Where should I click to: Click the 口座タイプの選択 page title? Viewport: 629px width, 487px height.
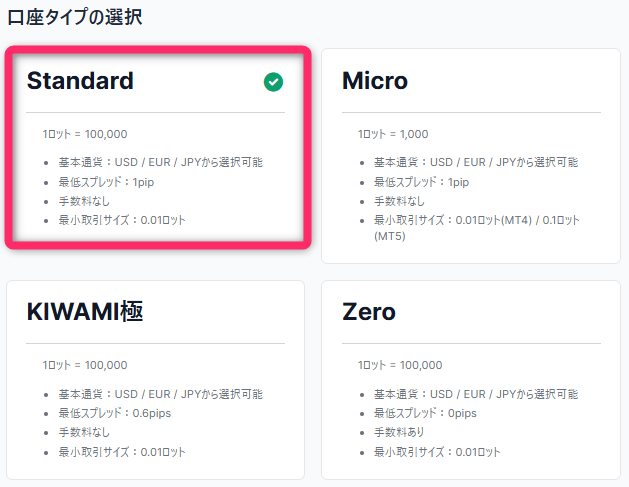[x=75, y=17]
